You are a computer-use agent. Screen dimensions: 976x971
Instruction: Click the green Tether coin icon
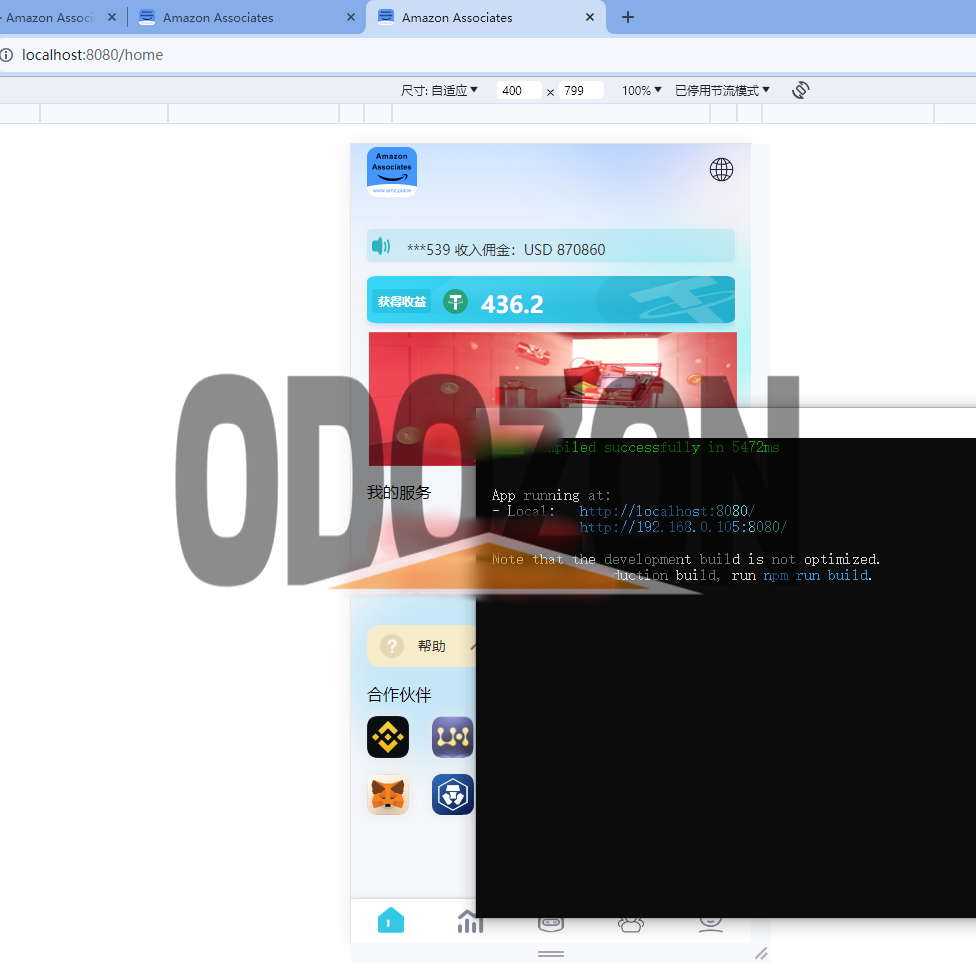pos(456,303)
